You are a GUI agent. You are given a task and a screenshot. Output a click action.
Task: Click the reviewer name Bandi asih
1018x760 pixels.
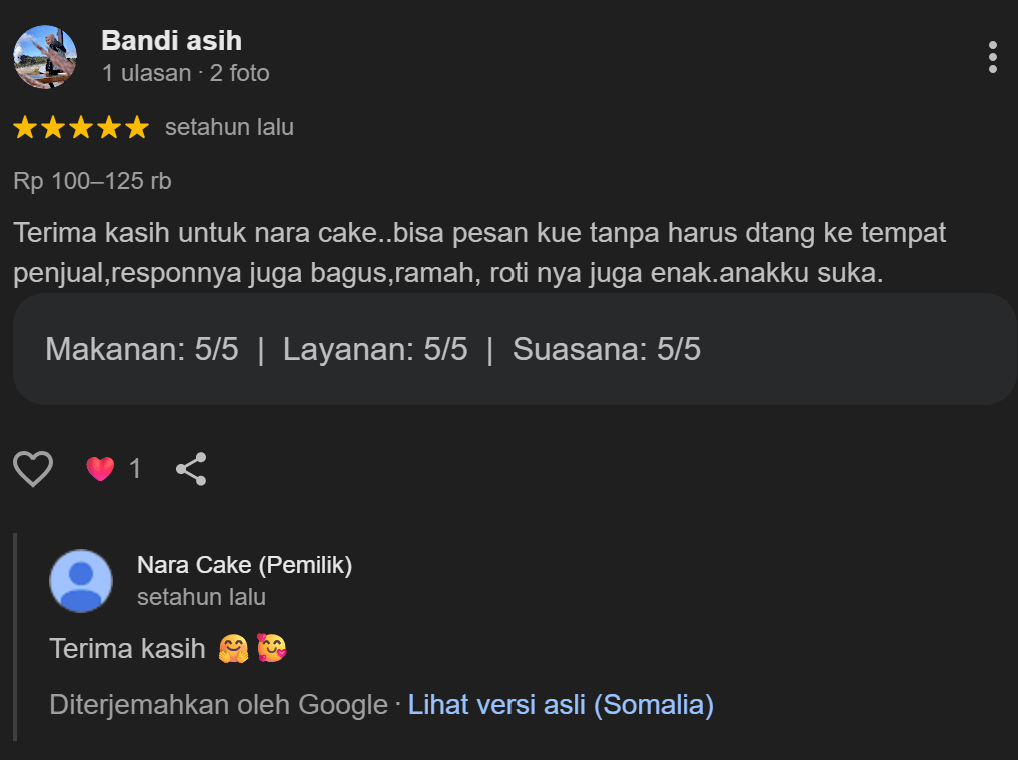point(170,41)
